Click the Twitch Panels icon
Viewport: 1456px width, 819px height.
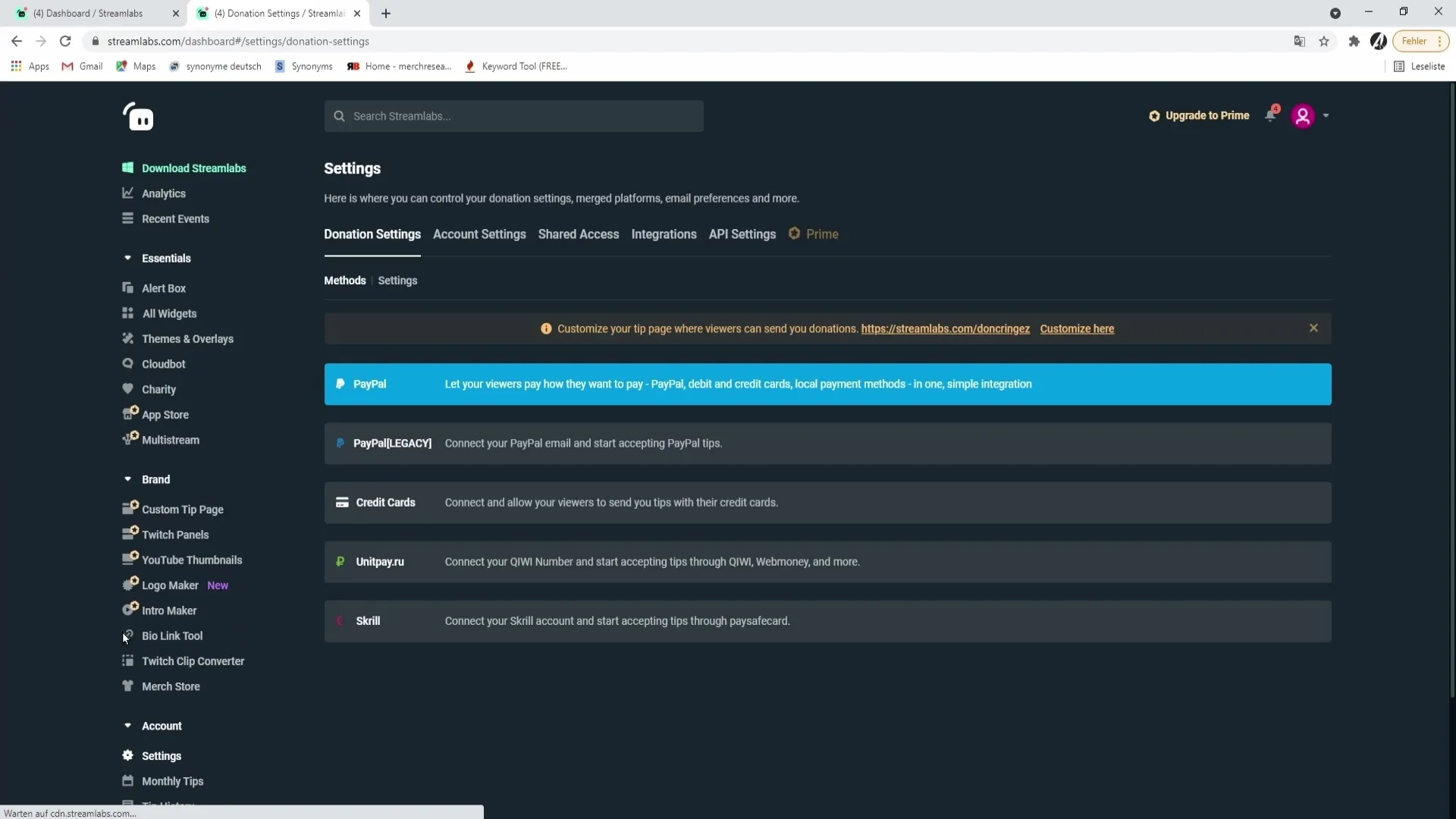click(x=130, y=533)
